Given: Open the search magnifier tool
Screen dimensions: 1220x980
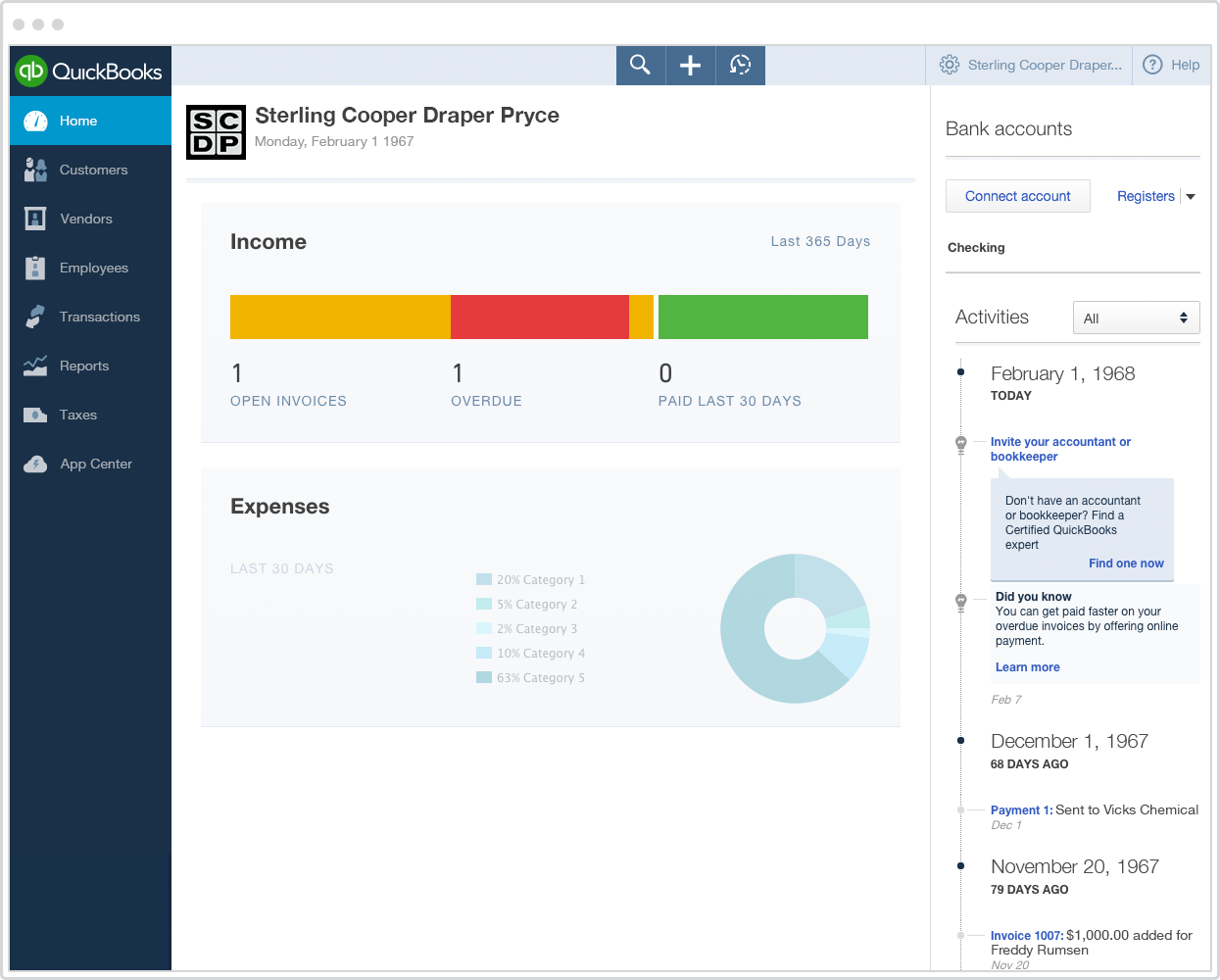Looking at the screenshot, I should (x=640, y=65).
